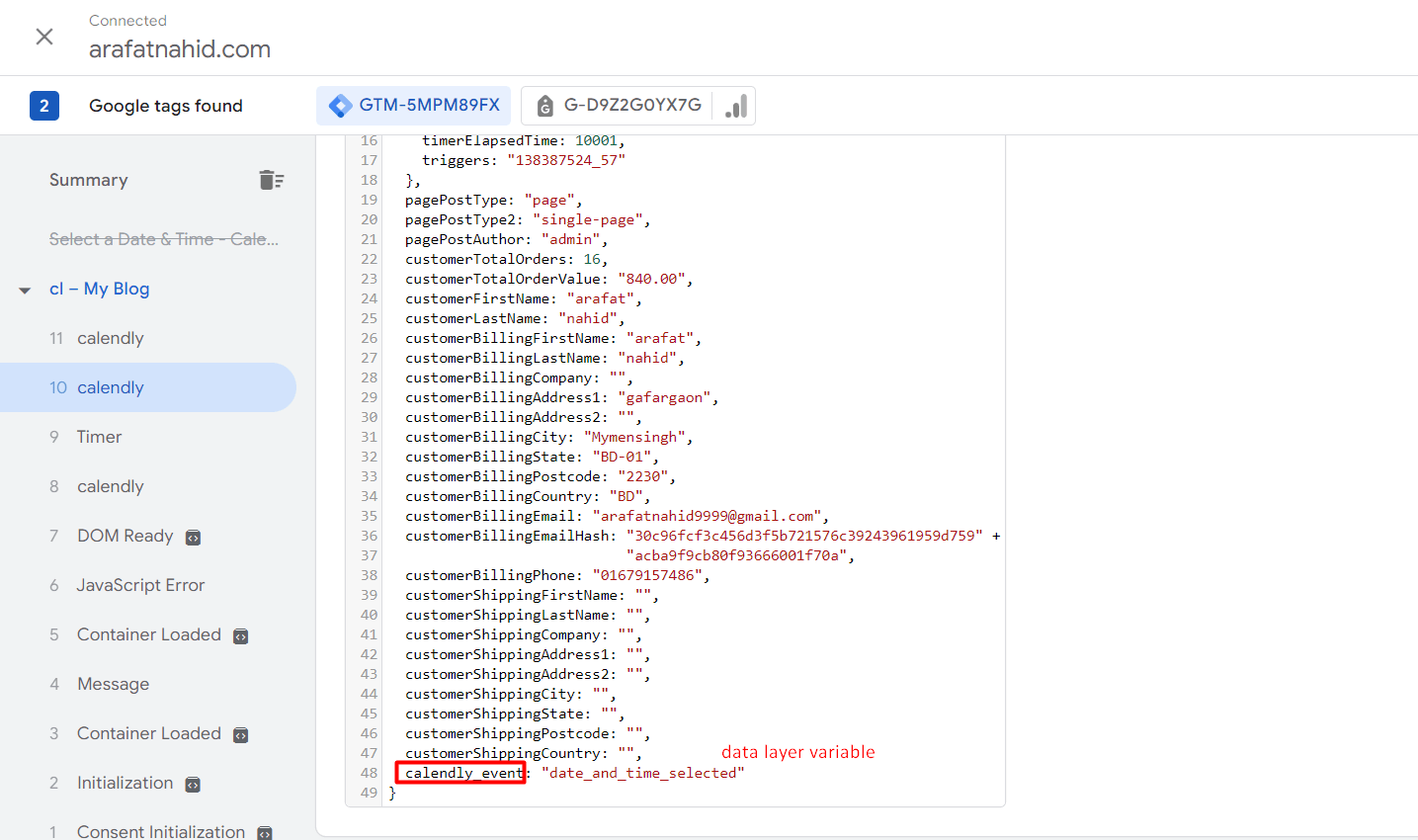Click the customerBillingEmailHash first string line
Image resolution: width=1418 pixels, height=840 pixels.
click(804, 536)
